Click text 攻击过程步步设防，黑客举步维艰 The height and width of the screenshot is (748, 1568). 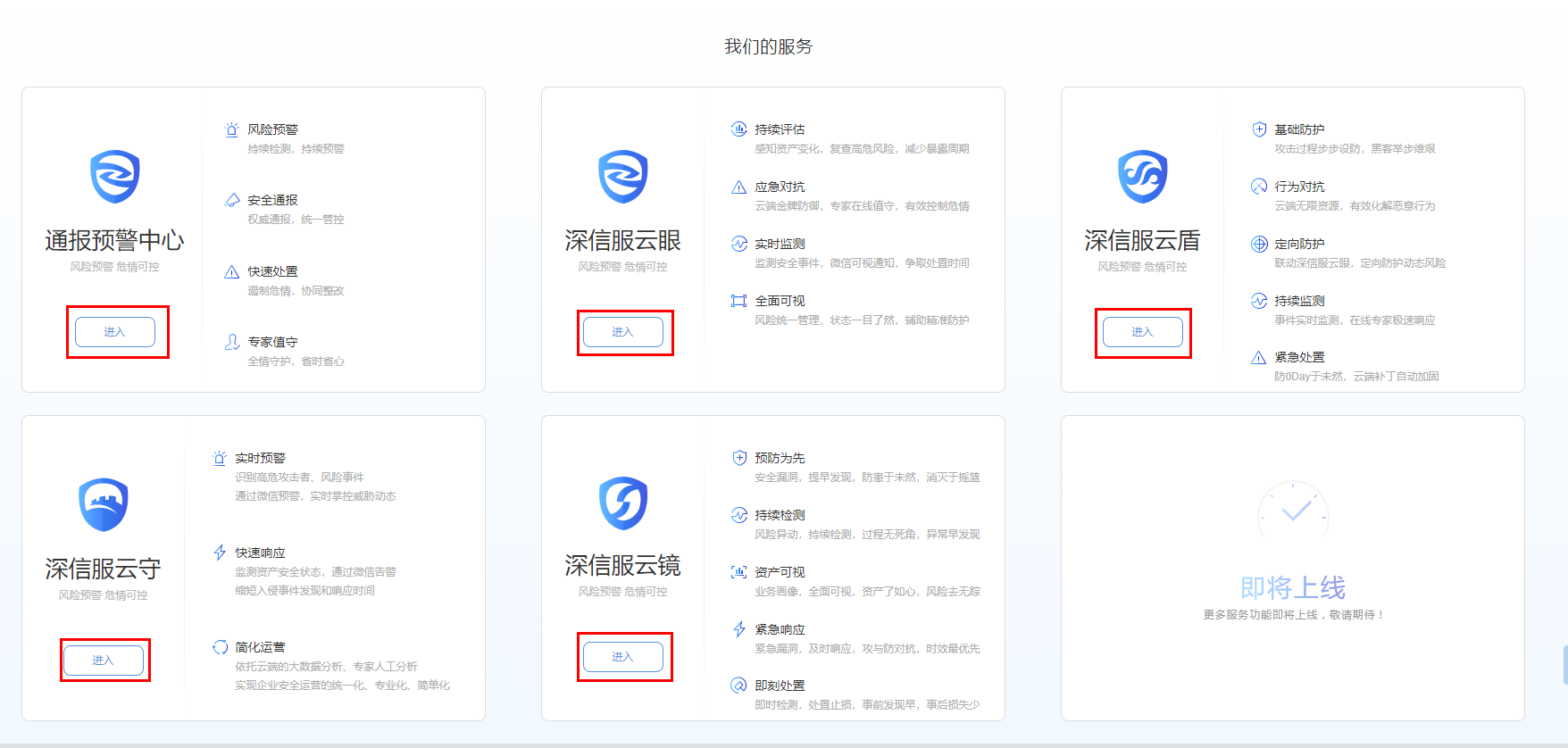pos(1355,149)
